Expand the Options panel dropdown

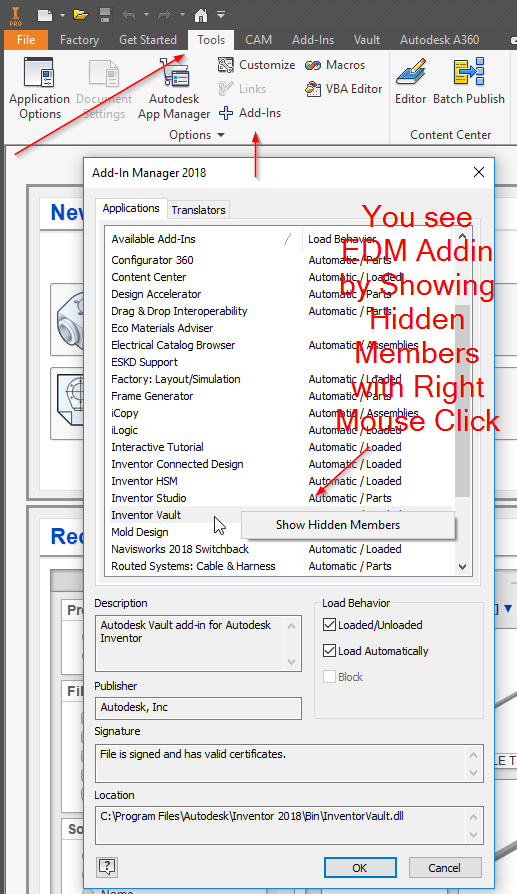point(221,135)
